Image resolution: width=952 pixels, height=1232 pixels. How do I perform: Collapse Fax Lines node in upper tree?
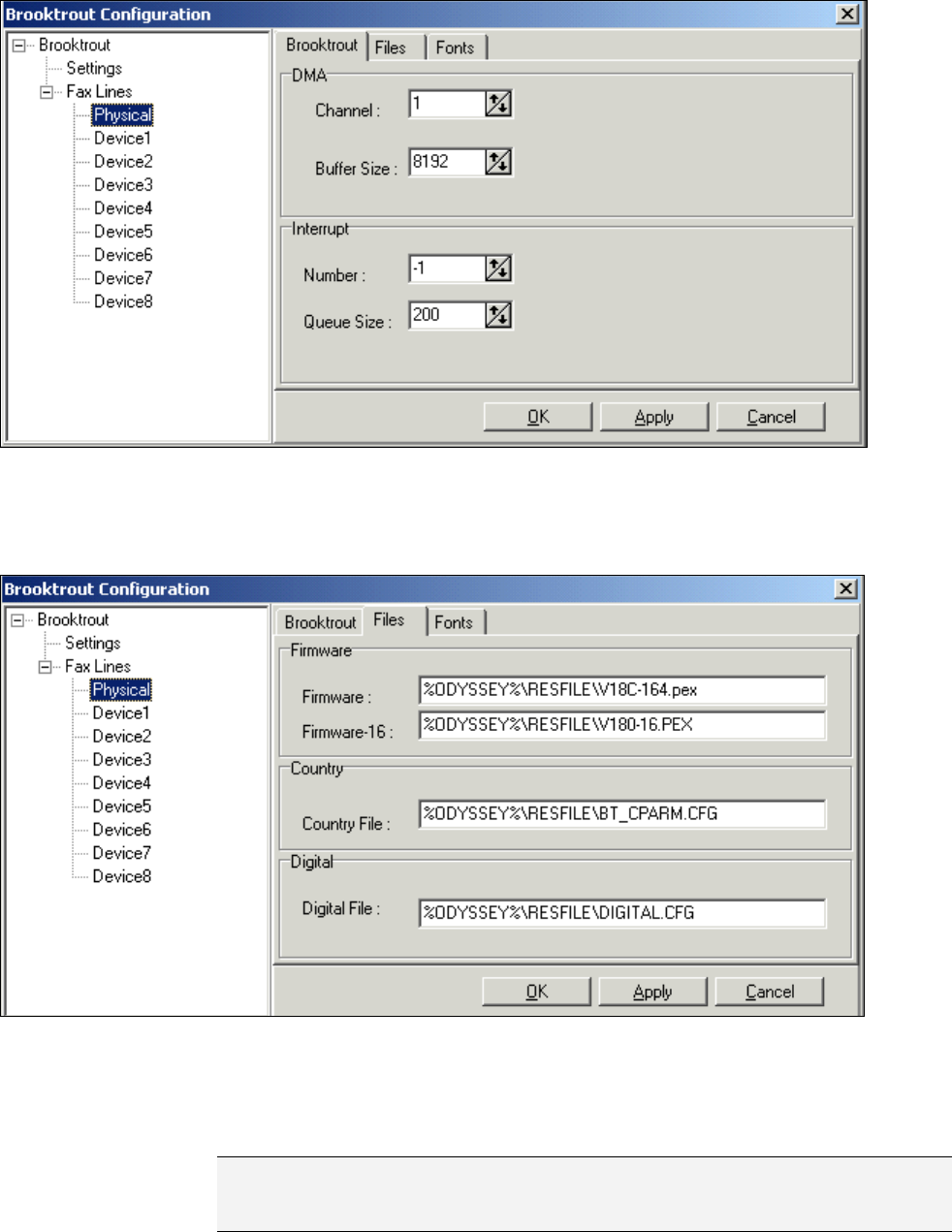47,92
